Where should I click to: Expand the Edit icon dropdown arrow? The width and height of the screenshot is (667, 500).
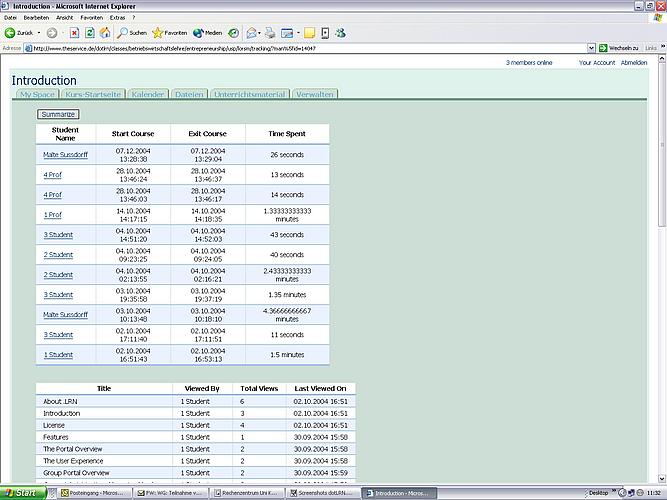click(298, 33)
